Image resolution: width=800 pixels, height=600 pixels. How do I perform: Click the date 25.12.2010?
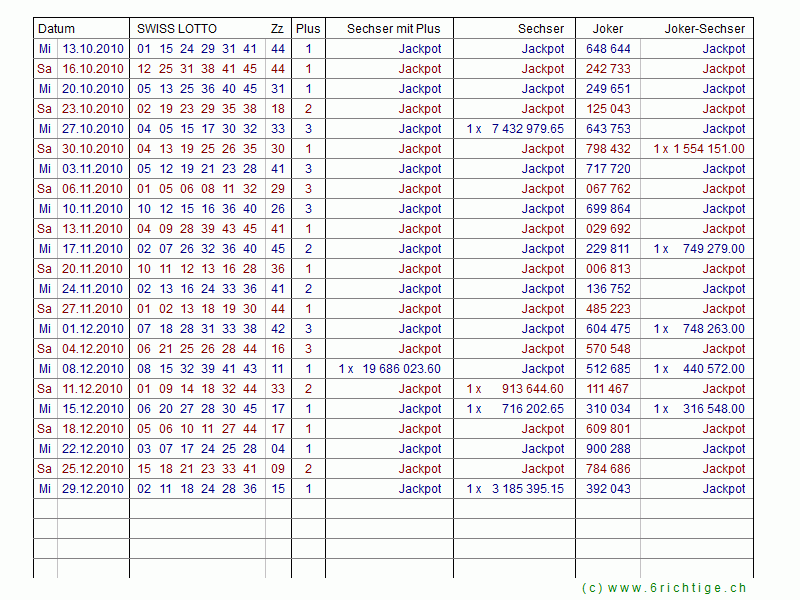click(x=93, y=469)
